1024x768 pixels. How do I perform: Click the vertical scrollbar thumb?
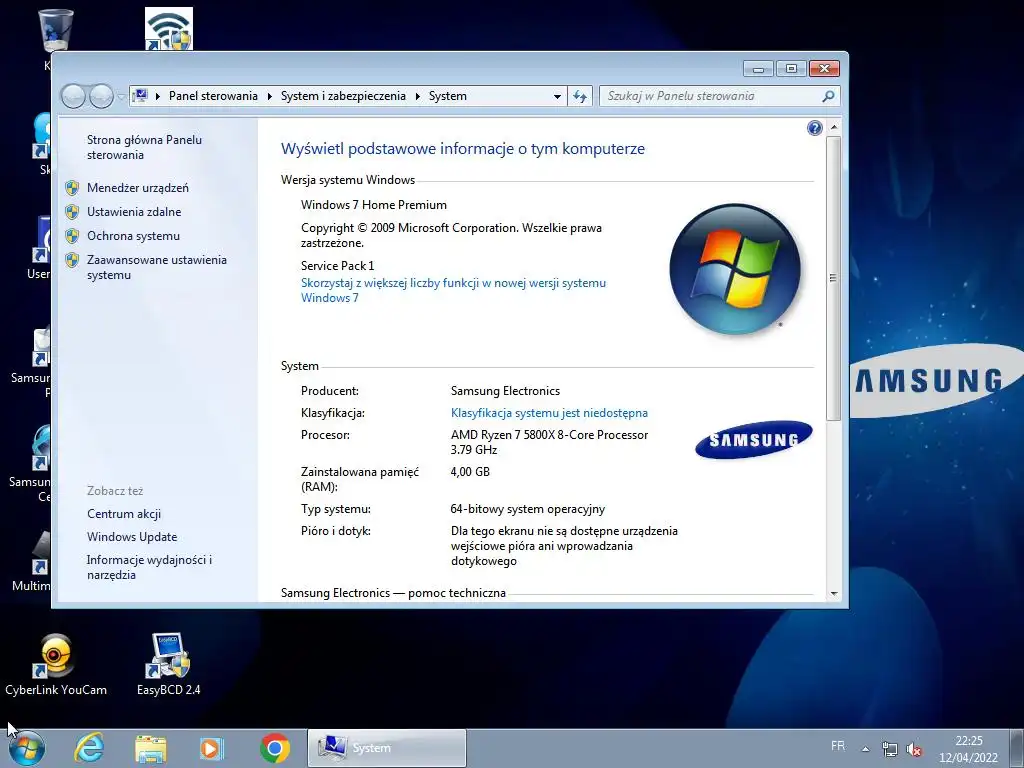tap(834, 278)
